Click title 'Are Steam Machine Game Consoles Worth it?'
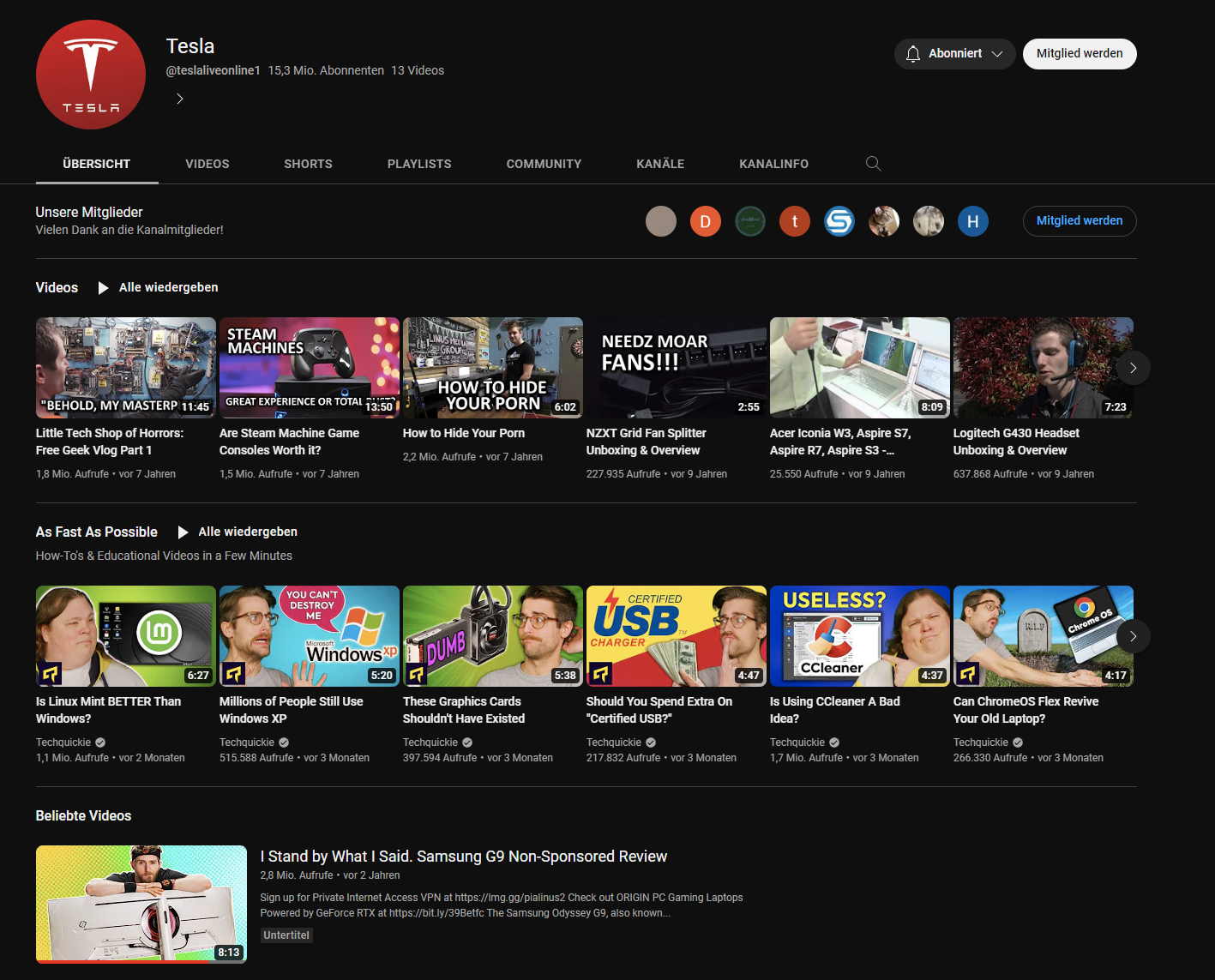This screenshot has height=980, width=1215. click(x=289, y=442)
